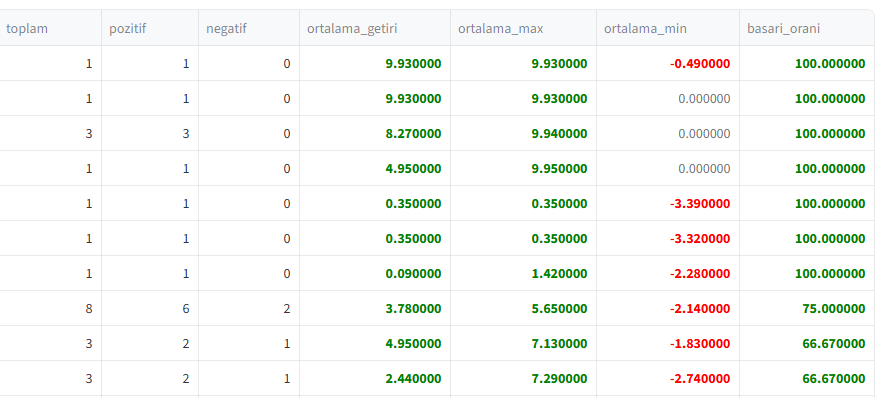
Task: Click the pozitif cell showing 6
Action: pyautogui.click(x=150, y=309)
